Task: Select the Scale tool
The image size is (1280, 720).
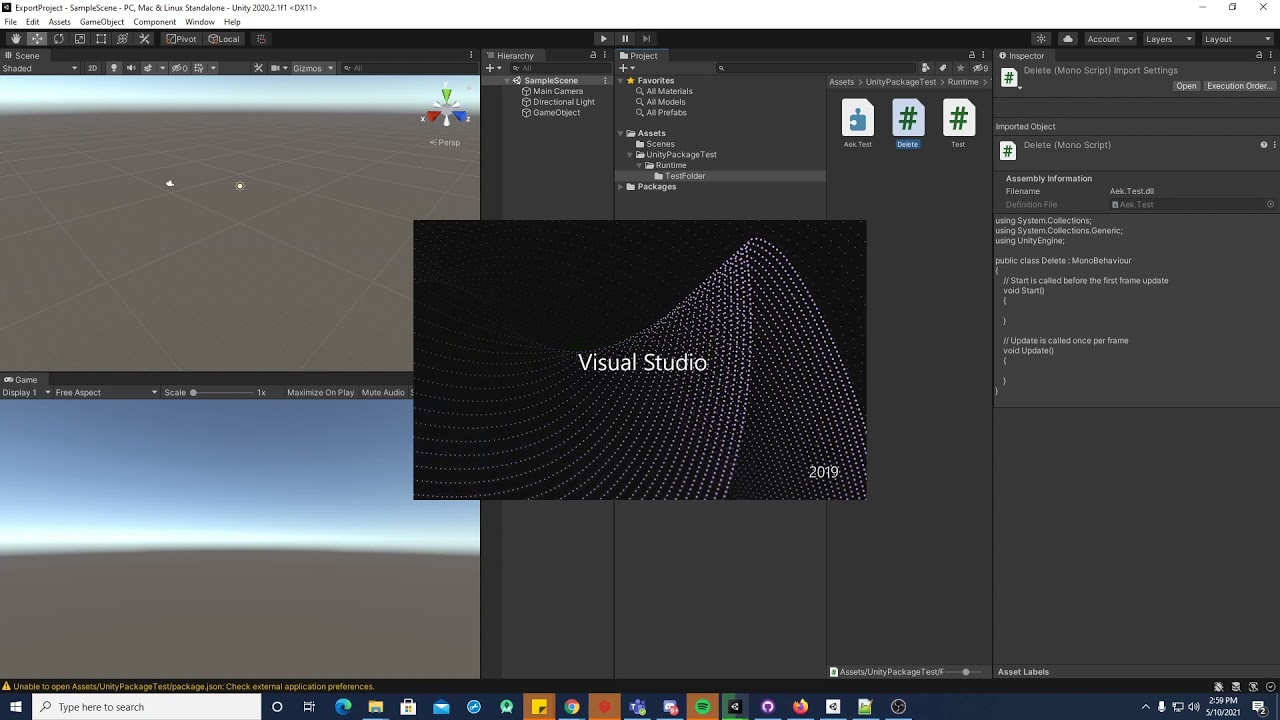Action: [80, 39]
